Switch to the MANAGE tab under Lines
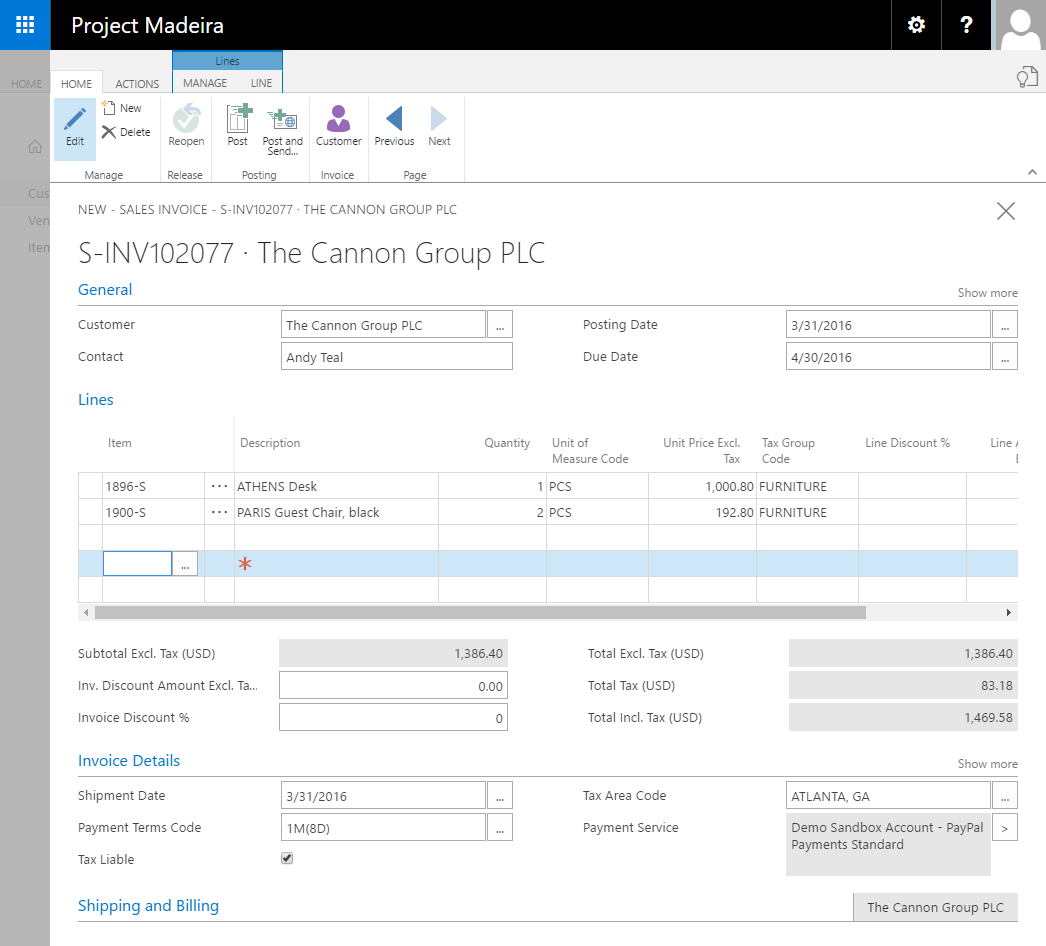Viewport: 1046px width, 946px height. [x=205, y=83]
